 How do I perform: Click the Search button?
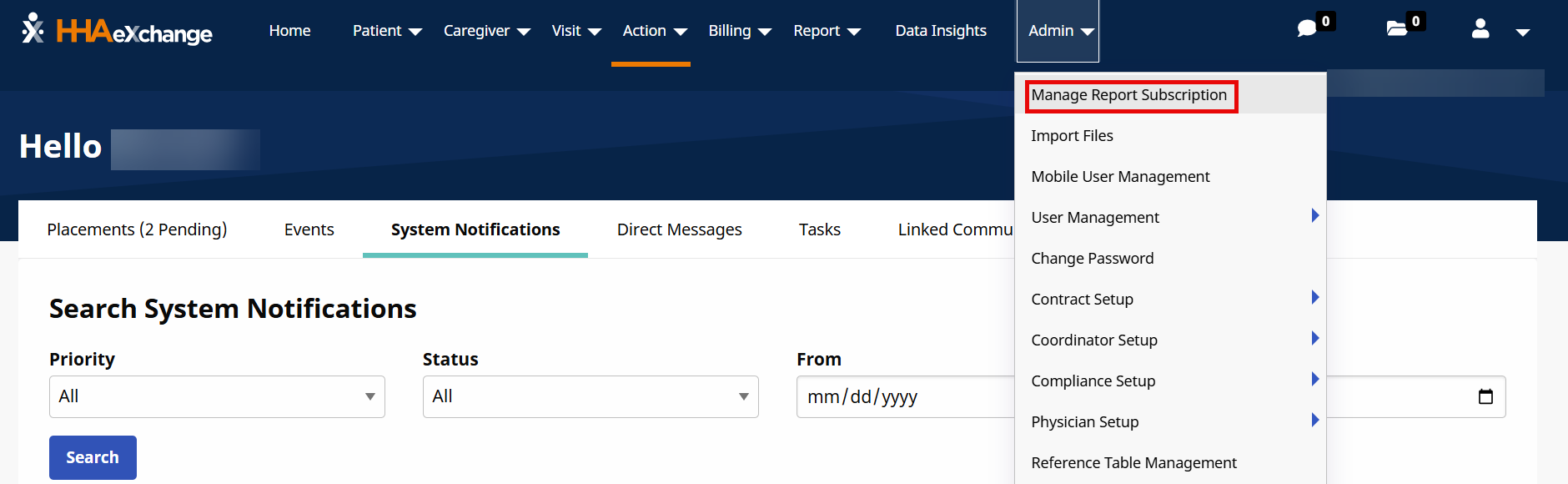coord(93,457)
